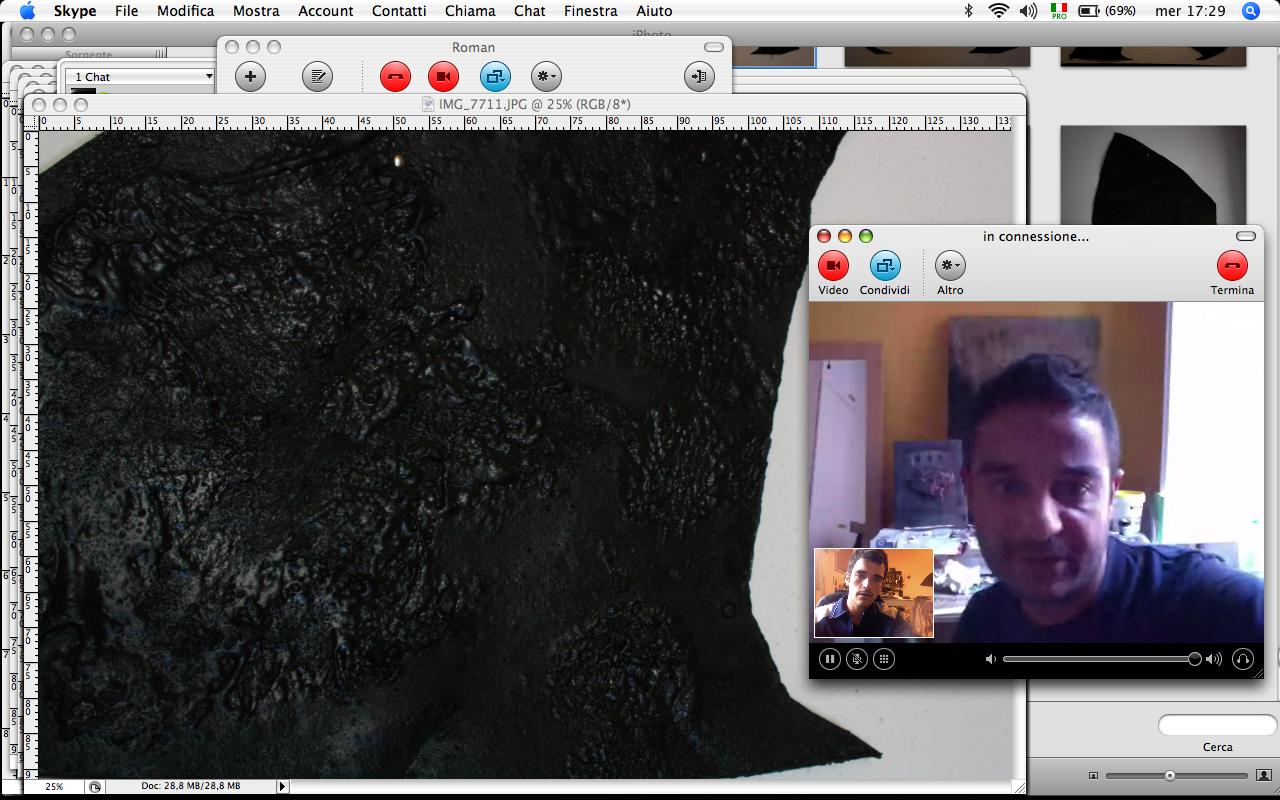1280x800 pixels.
Task: Toggle the microphone mute button
Action: pos(857,659)
